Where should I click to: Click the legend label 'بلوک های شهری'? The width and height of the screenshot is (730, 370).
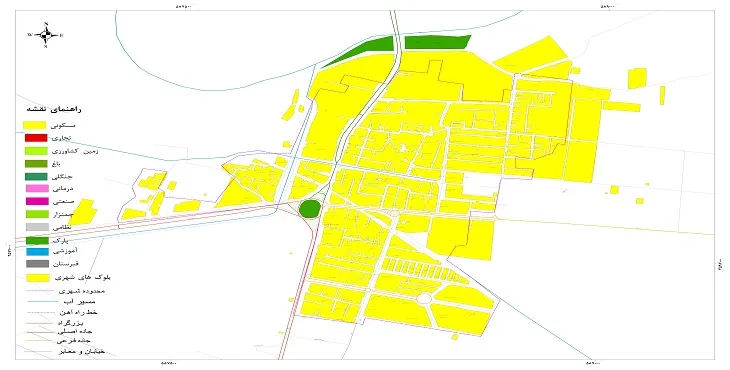tap(83, 277)
